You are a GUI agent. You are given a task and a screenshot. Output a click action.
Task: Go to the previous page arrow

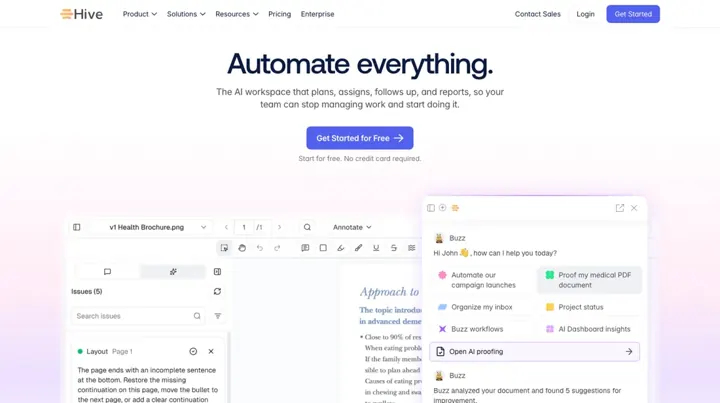click(x=226, y=227)
